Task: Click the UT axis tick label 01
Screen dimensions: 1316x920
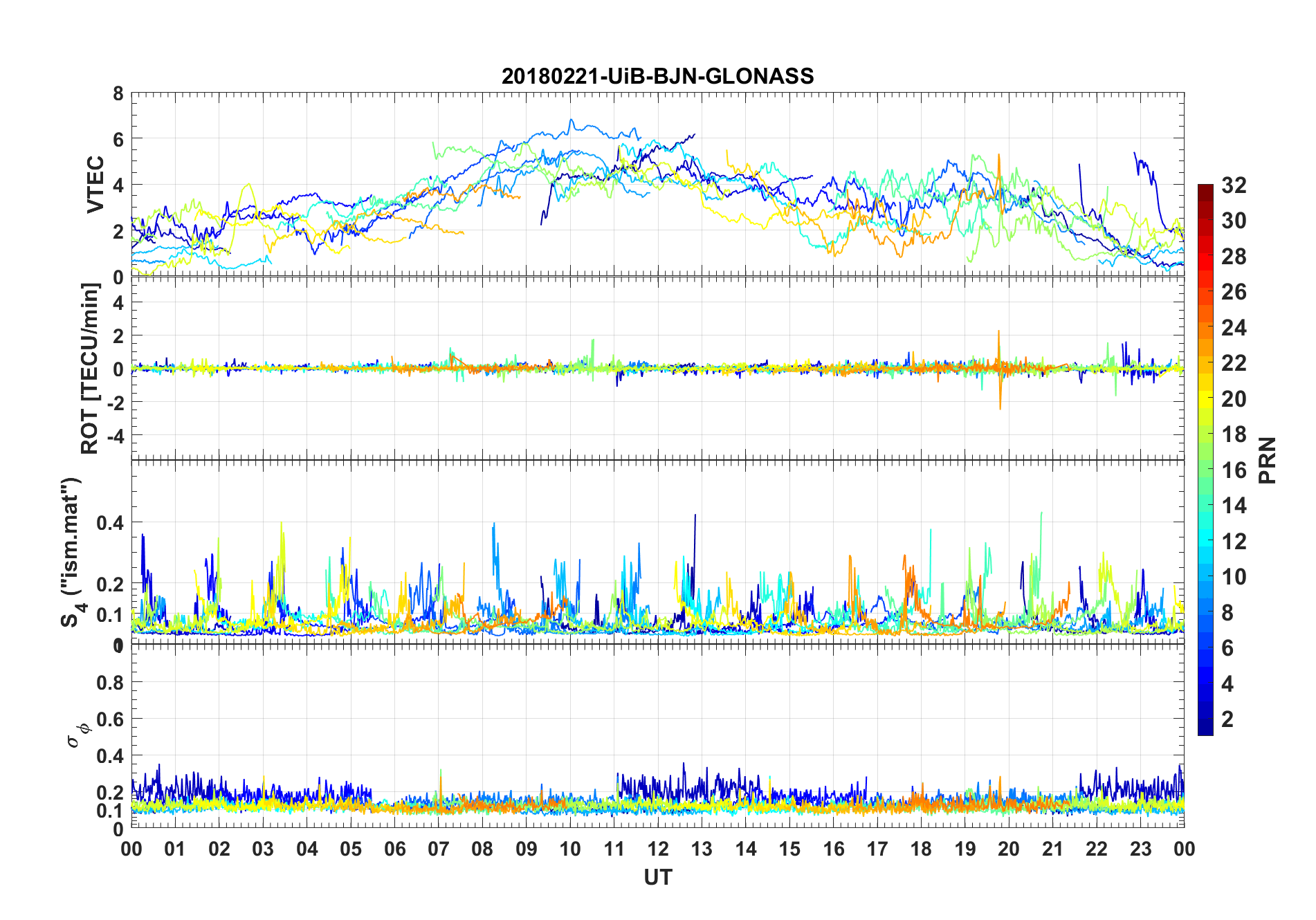Action: 175,849
